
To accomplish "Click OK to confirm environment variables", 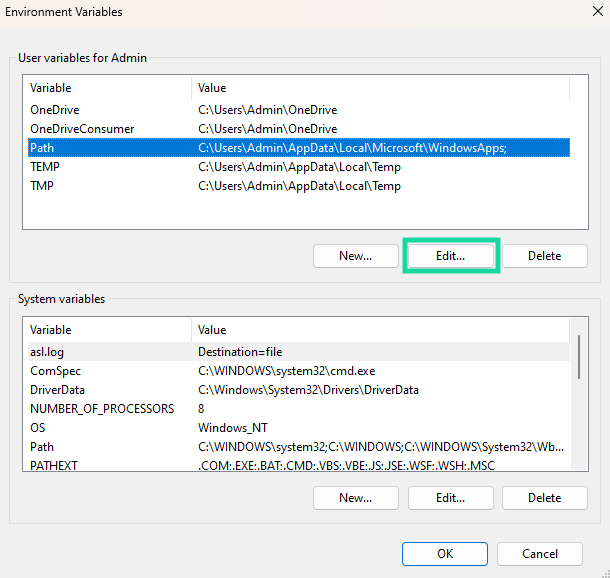I will click(444, 554).
